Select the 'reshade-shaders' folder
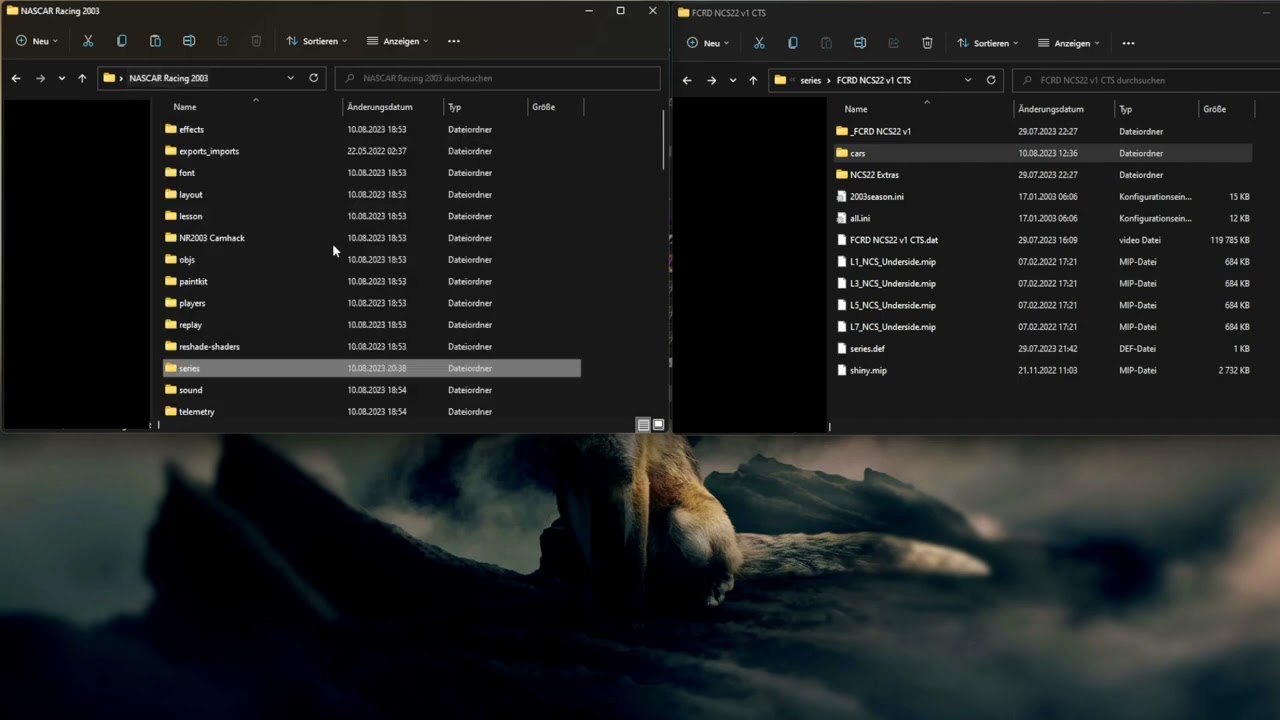Screen dimensions: 1280x720 [372, 346]
